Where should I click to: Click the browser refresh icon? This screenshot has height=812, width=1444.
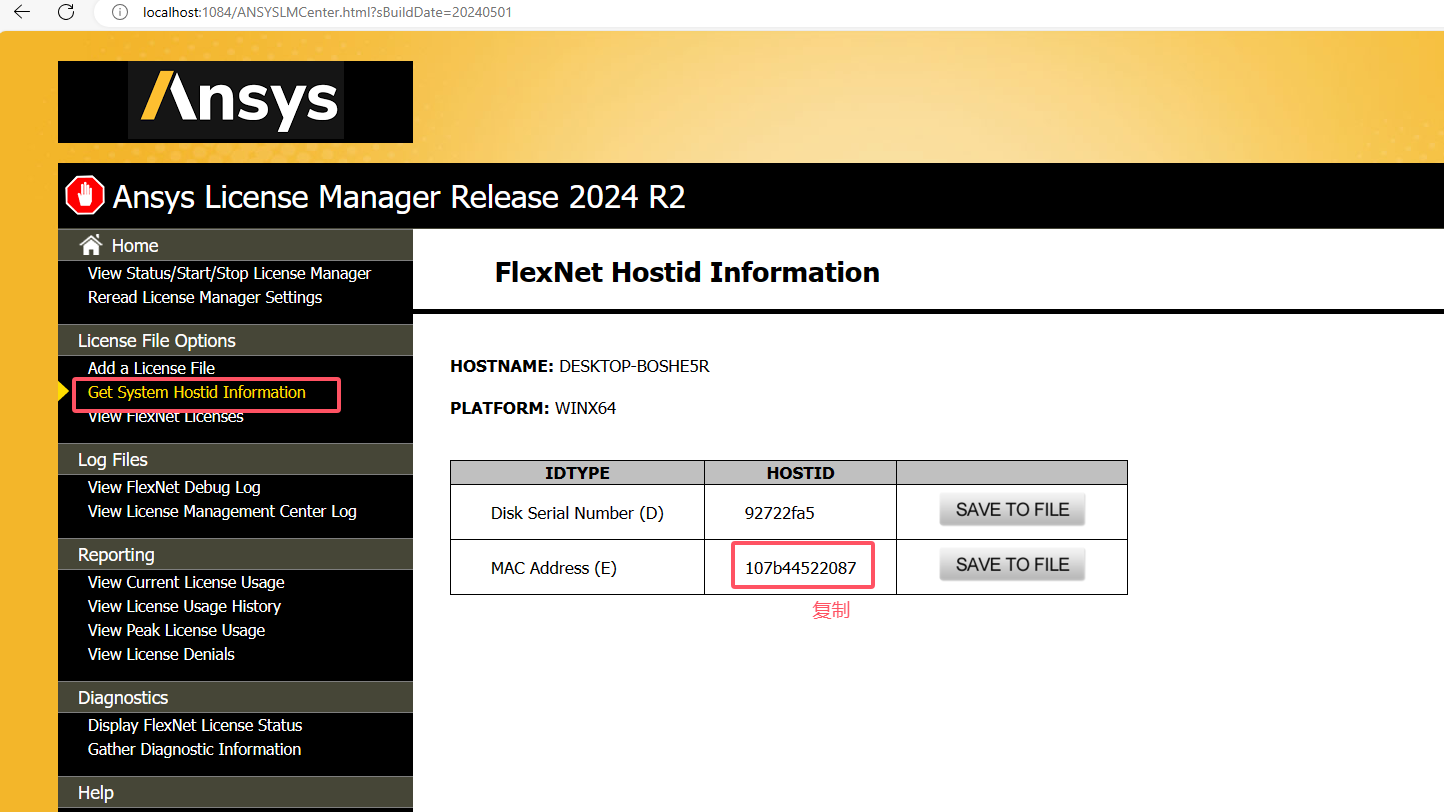pos(66,13)
